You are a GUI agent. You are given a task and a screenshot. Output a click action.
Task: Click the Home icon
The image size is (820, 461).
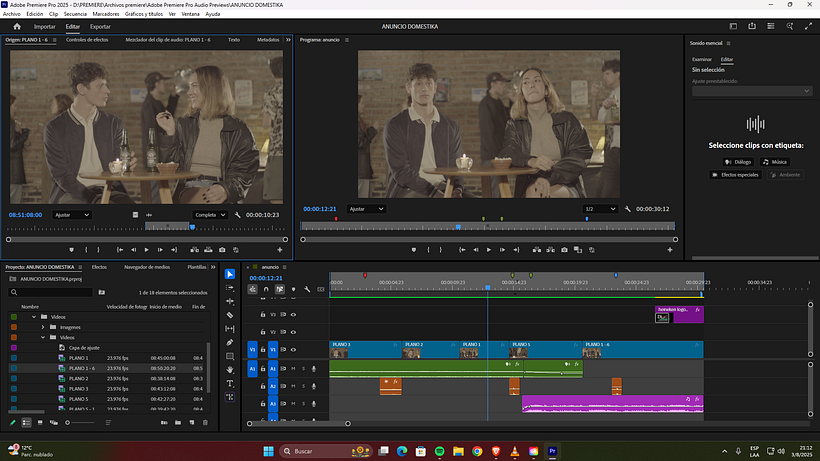tap(17, 26)
